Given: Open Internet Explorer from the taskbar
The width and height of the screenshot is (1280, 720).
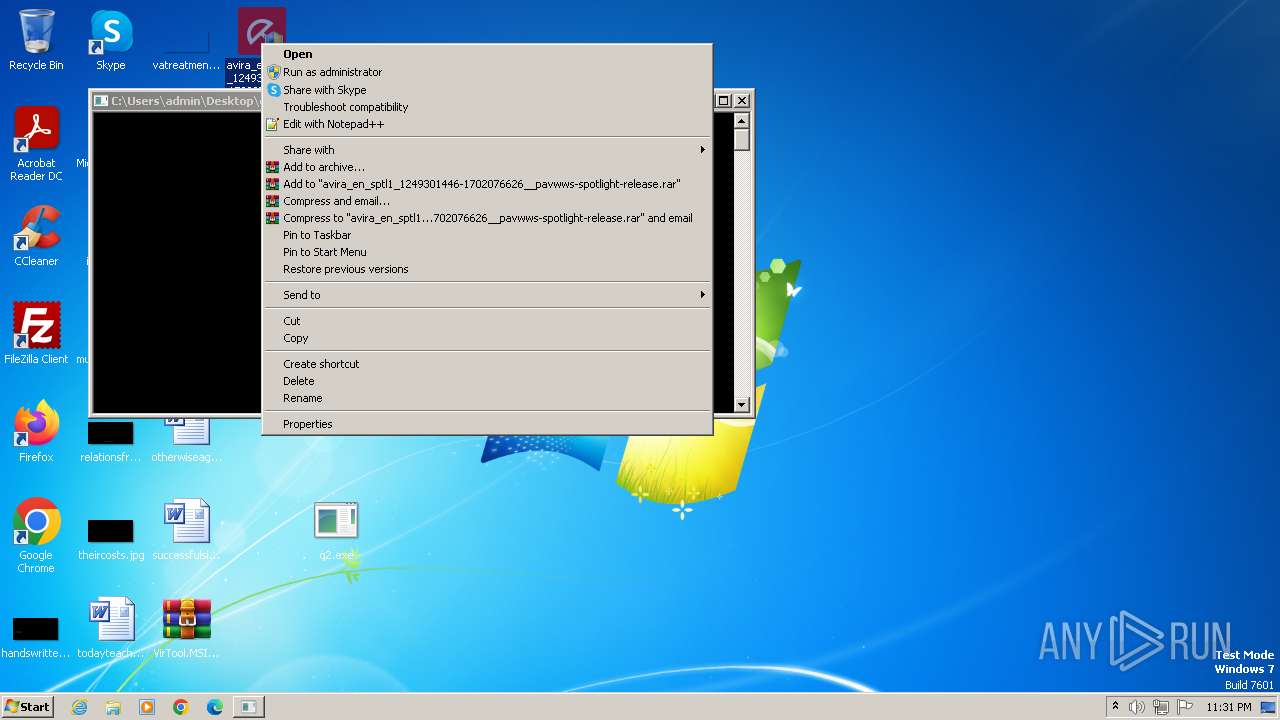Looking at the screenshot, I should 79,707.
